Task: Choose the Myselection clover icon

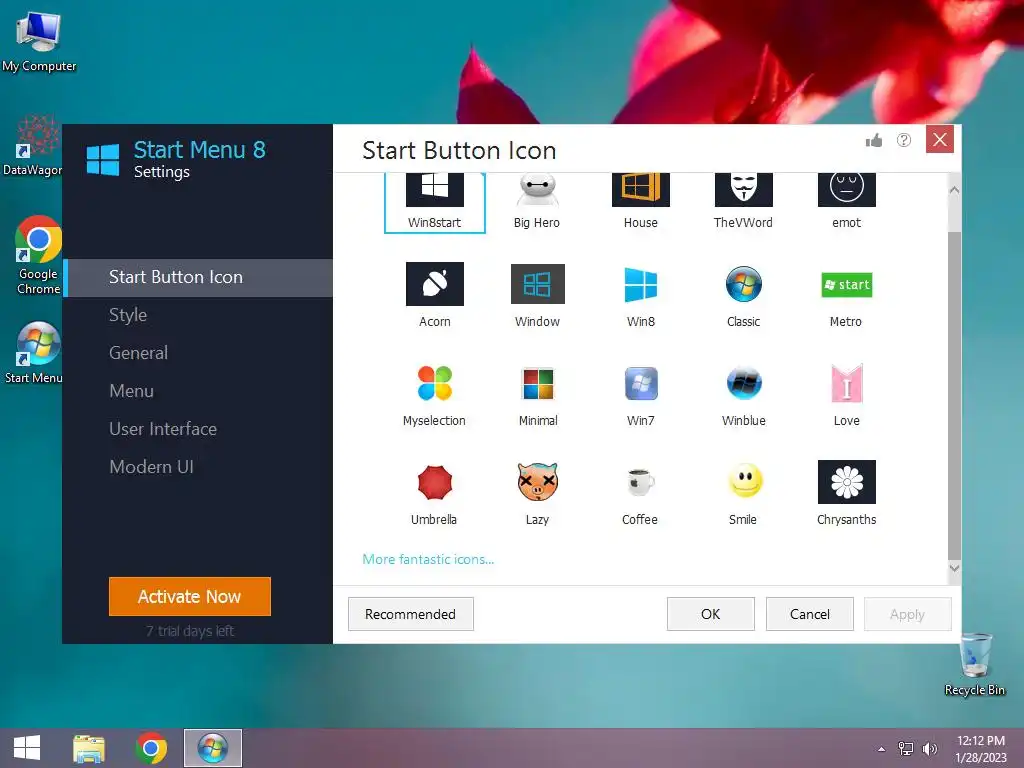Action: click(x=434, y=394)
